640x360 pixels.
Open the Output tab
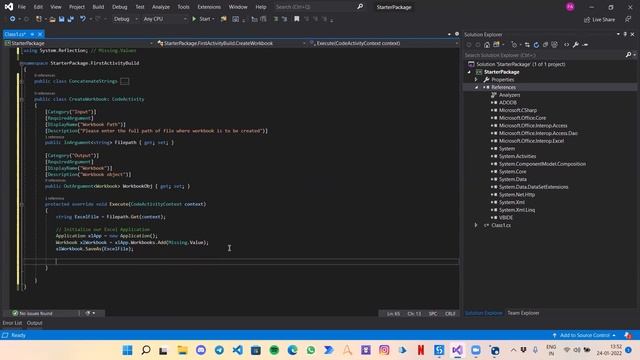coord(34,323)
